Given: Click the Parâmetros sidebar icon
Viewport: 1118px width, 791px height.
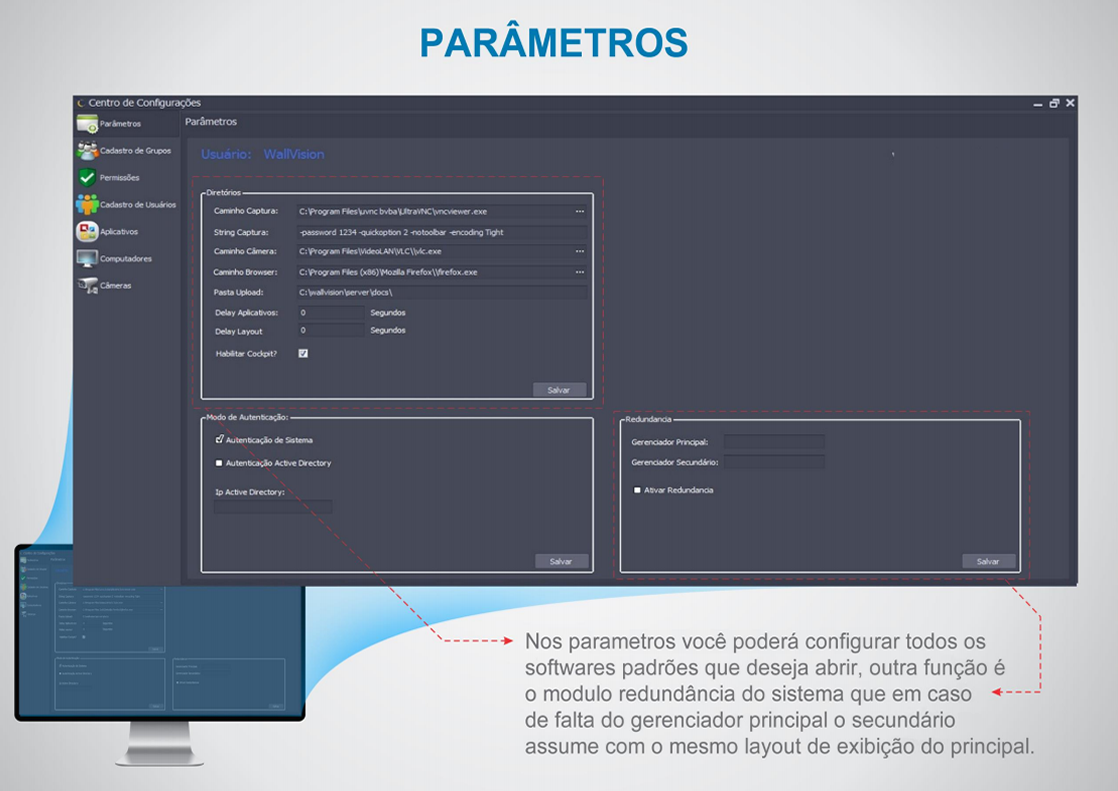Looking at the screenshot, I should coord(87,124).
